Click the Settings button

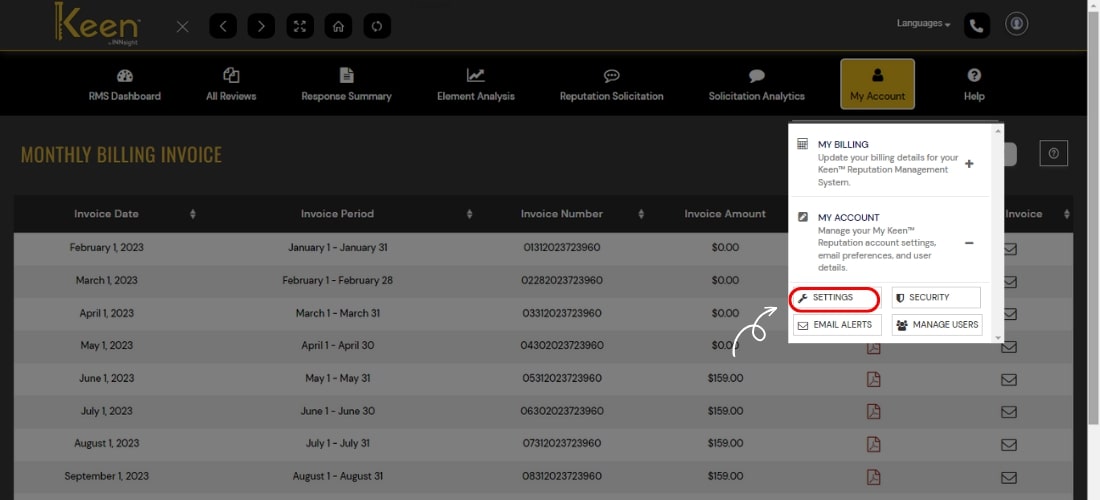(x=834, y=298)
